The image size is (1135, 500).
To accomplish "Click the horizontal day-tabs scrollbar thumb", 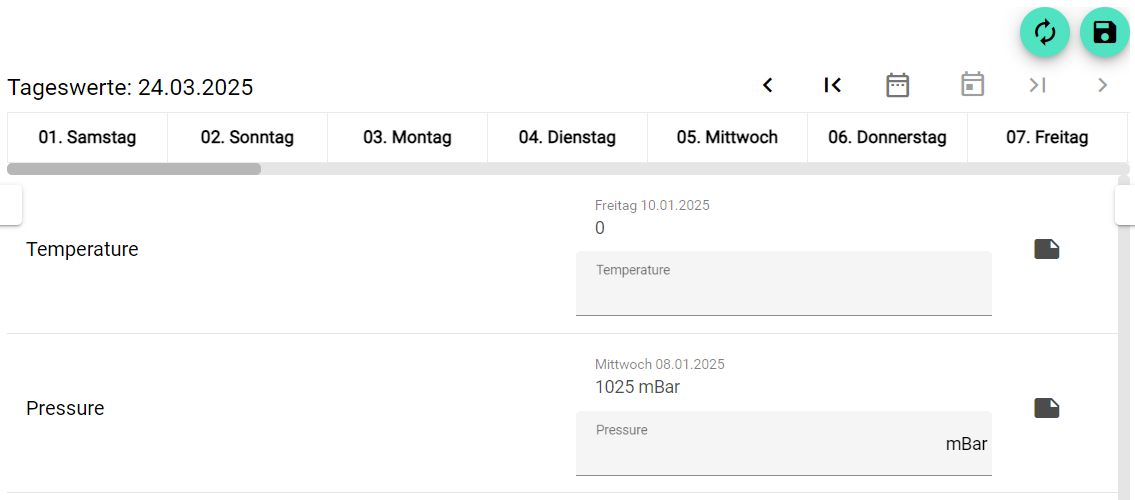I will point(134,169).
